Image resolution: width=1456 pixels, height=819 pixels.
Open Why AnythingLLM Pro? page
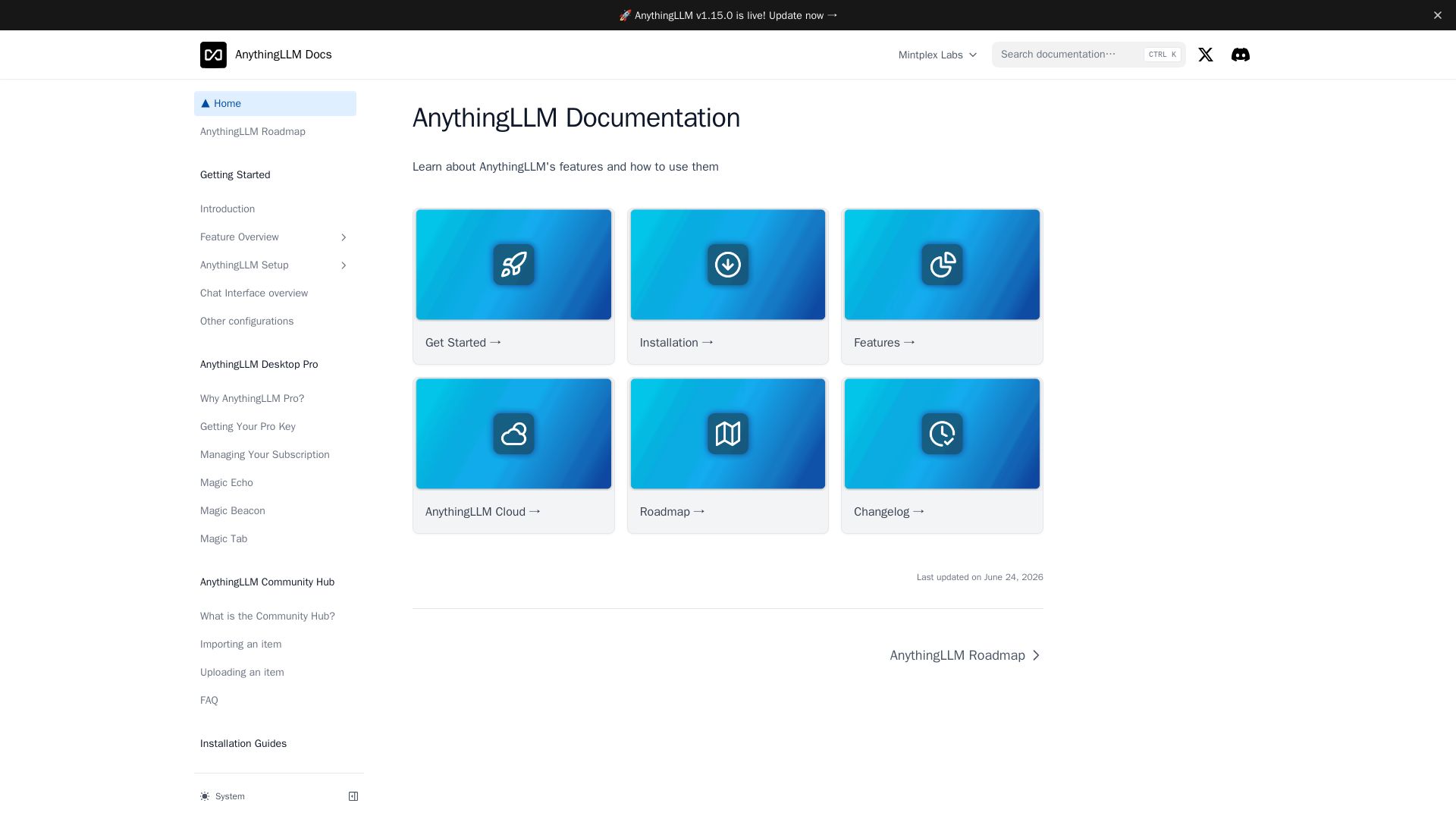275,399
